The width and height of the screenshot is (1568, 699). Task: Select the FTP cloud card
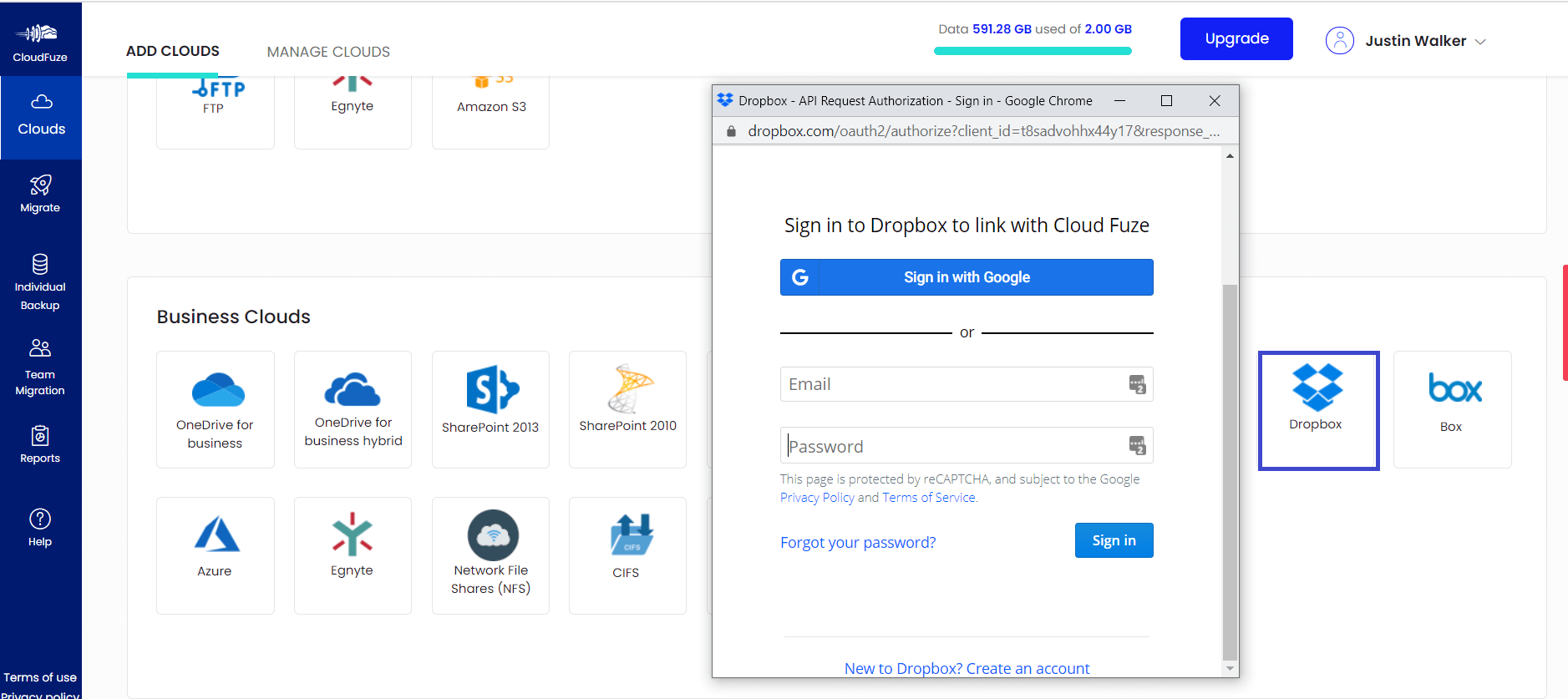(x=216, y=112)
